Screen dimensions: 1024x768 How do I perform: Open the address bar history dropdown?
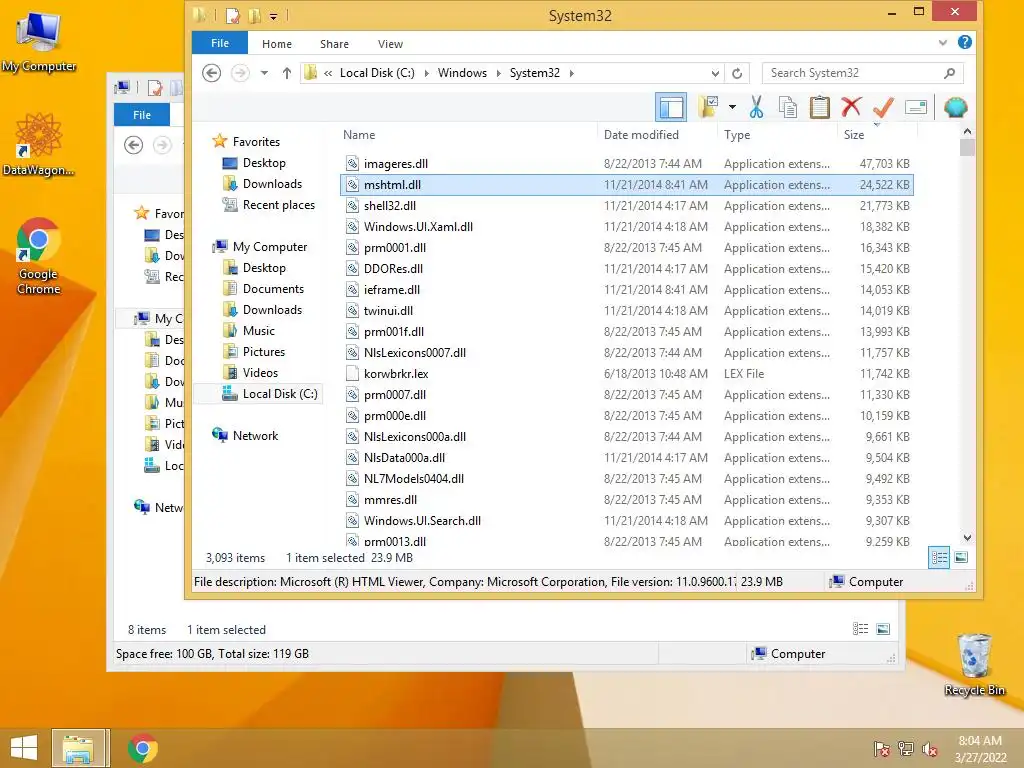(x=715, y=73)
